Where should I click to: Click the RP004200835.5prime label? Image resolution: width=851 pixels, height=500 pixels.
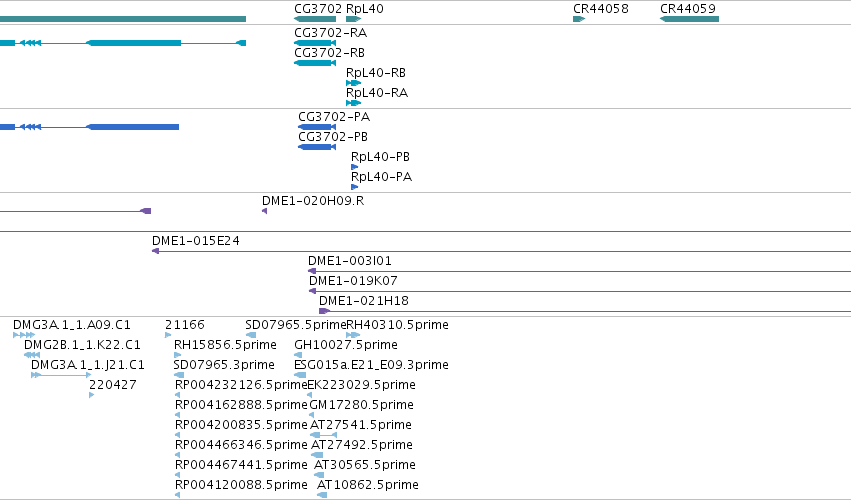(242, 425)
